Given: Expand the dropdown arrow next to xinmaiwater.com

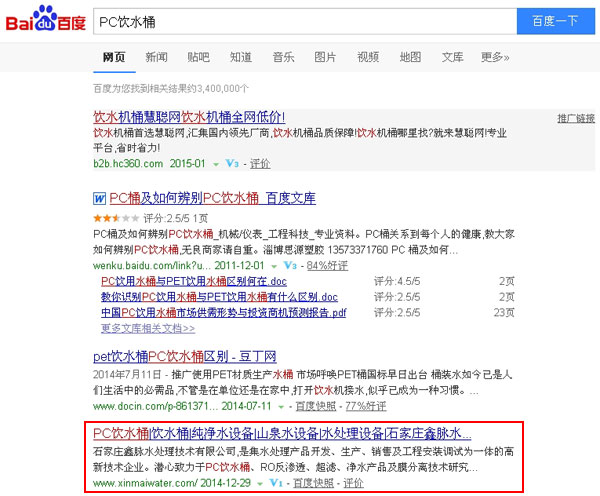Looking at the screenshot, I should point(260,484).
